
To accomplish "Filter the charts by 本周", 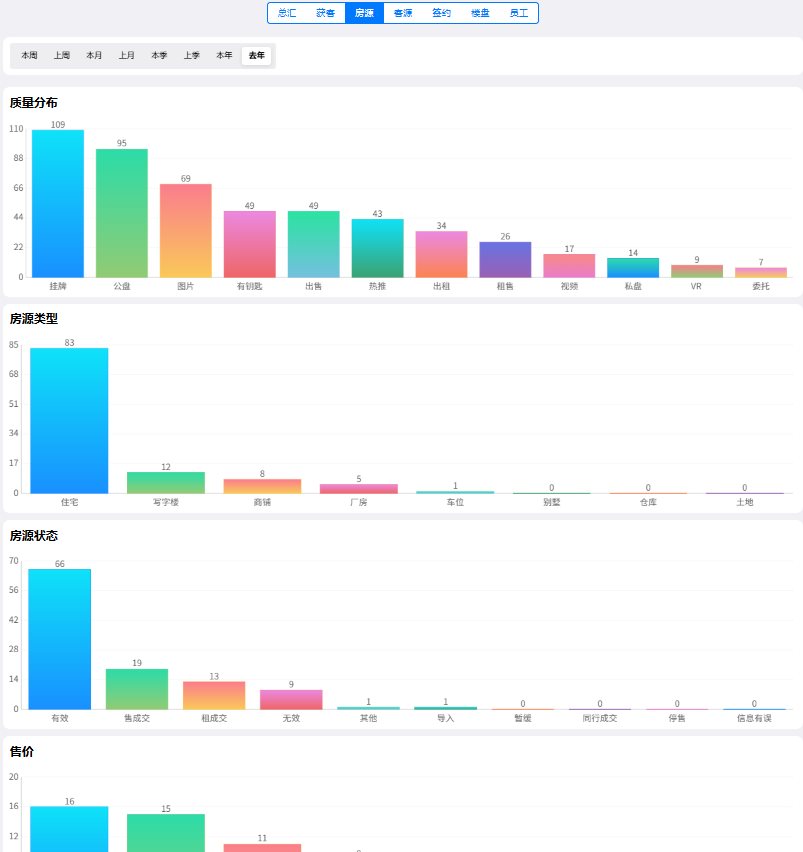I will (x=29, y=55).
